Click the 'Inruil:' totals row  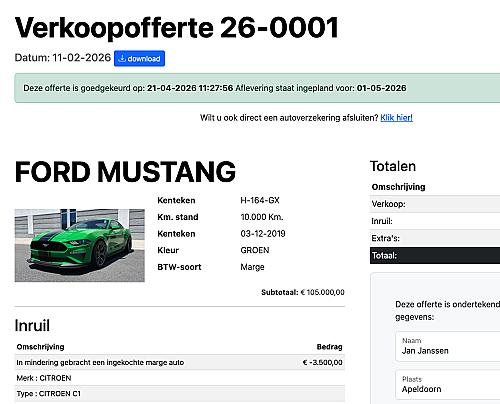pos(435,221)
